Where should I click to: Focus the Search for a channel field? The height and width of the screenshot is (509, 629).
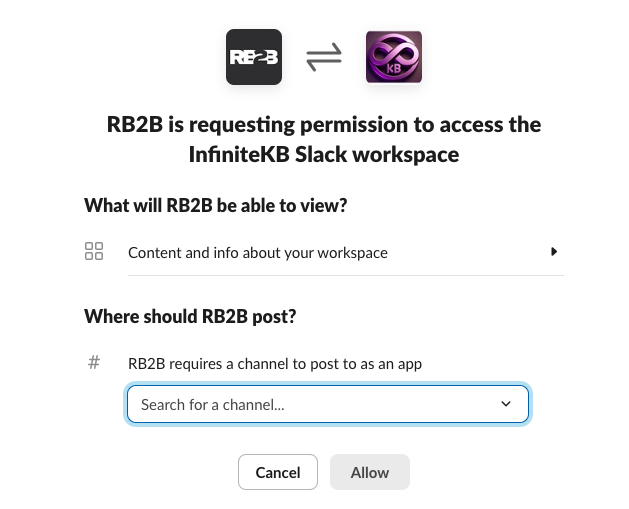(327, 404)
